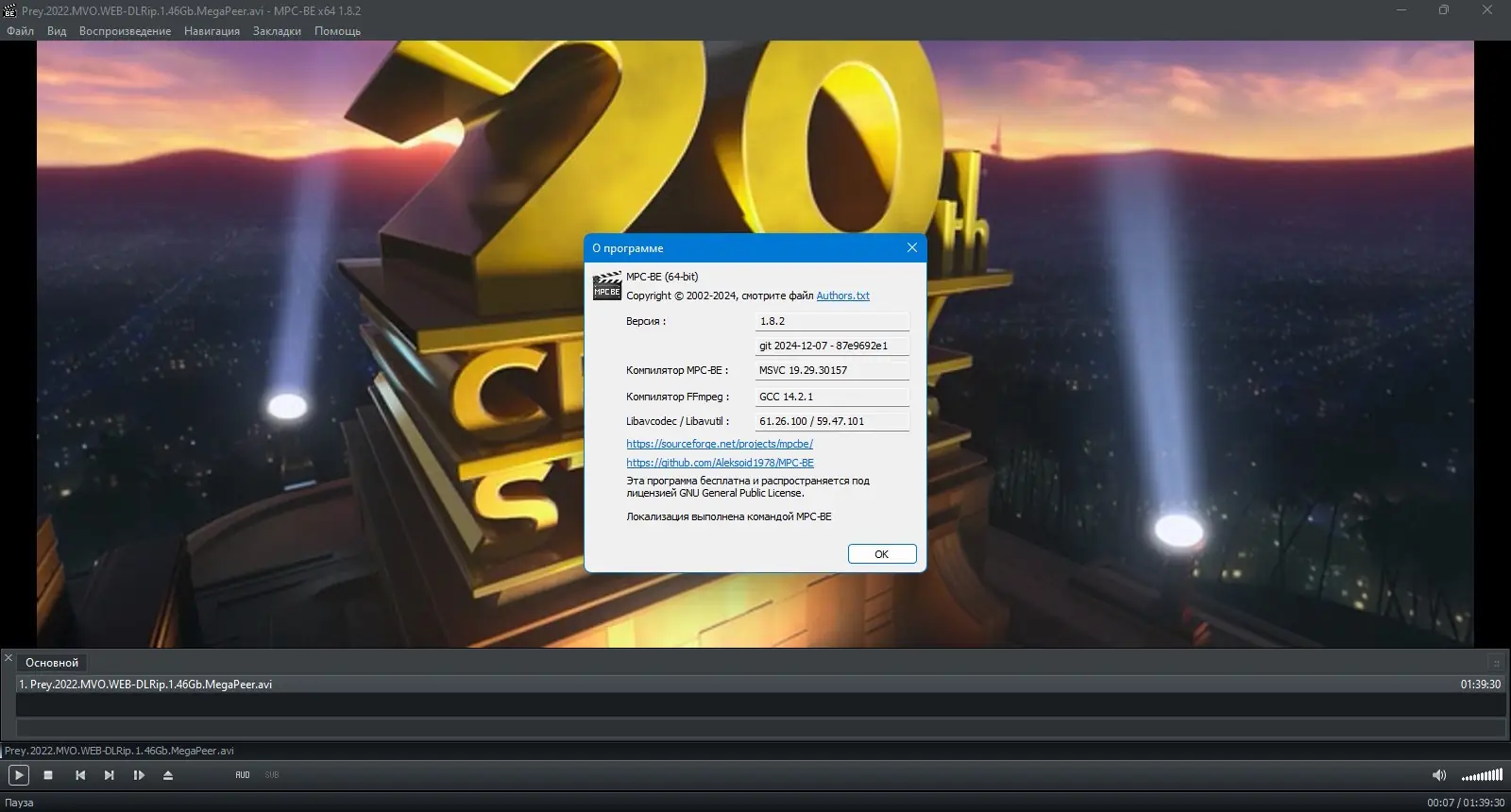This screenshot has height=812, width=1511.
Task: Click the time counter 00:07 / 01:39:30
Action: [1466, 803]
